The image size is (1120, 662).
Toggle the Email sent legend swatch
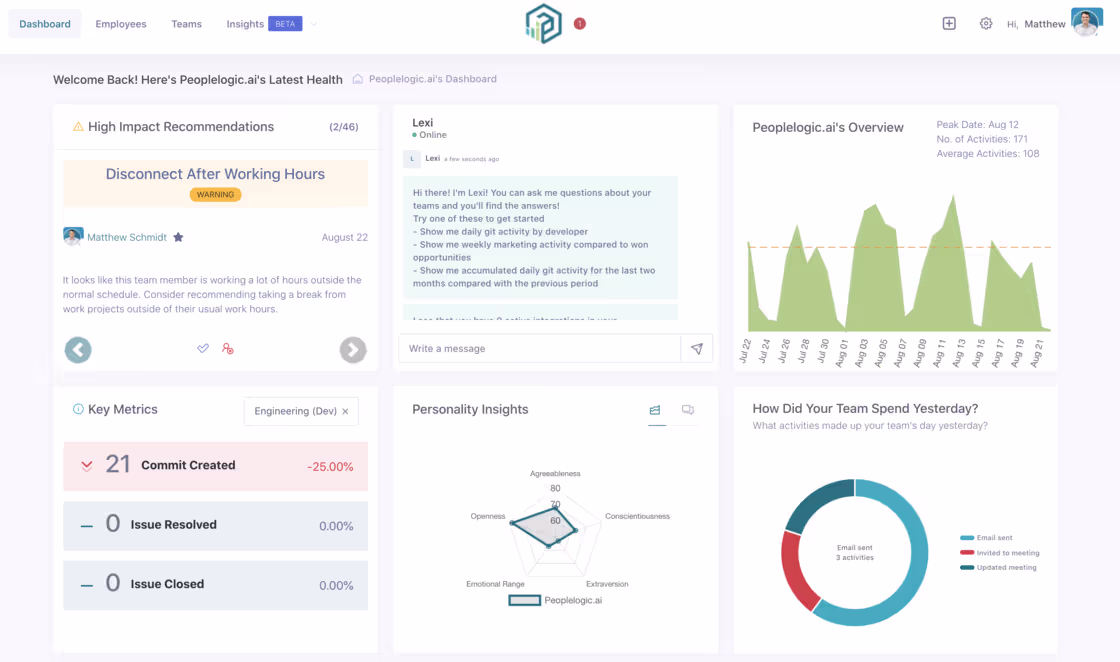click(x=967, y=538)
